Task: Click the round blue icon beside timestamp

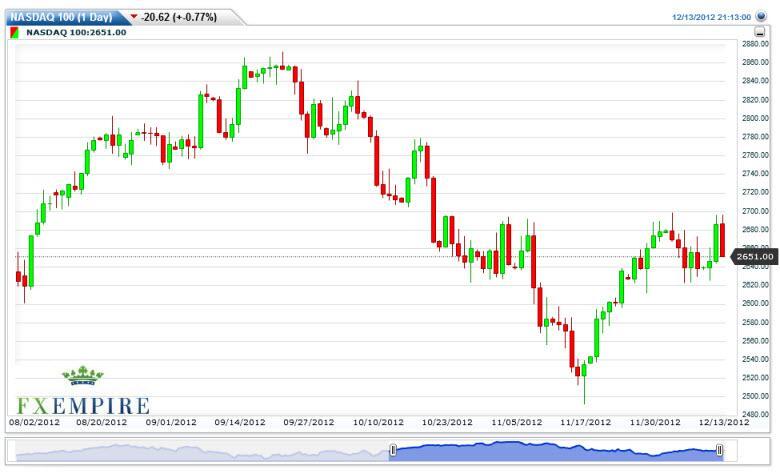Action: point(761,17)
